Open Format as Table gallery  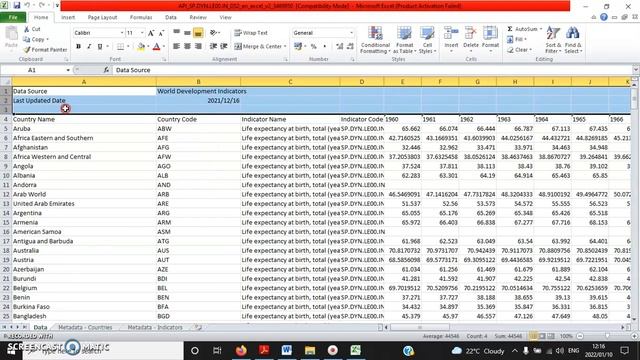[404, 40]
